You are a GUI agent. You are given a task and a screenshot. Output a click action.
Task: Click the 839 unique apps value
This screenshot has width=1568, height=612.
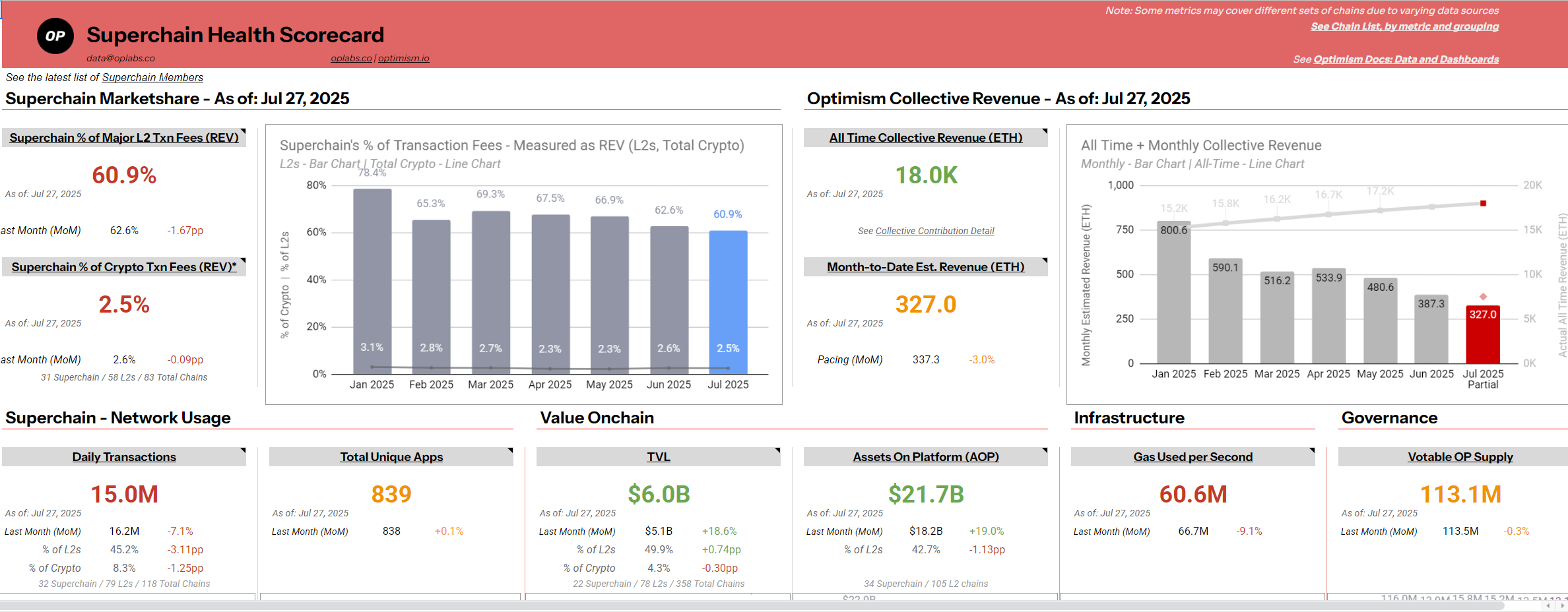click(391, 494)
